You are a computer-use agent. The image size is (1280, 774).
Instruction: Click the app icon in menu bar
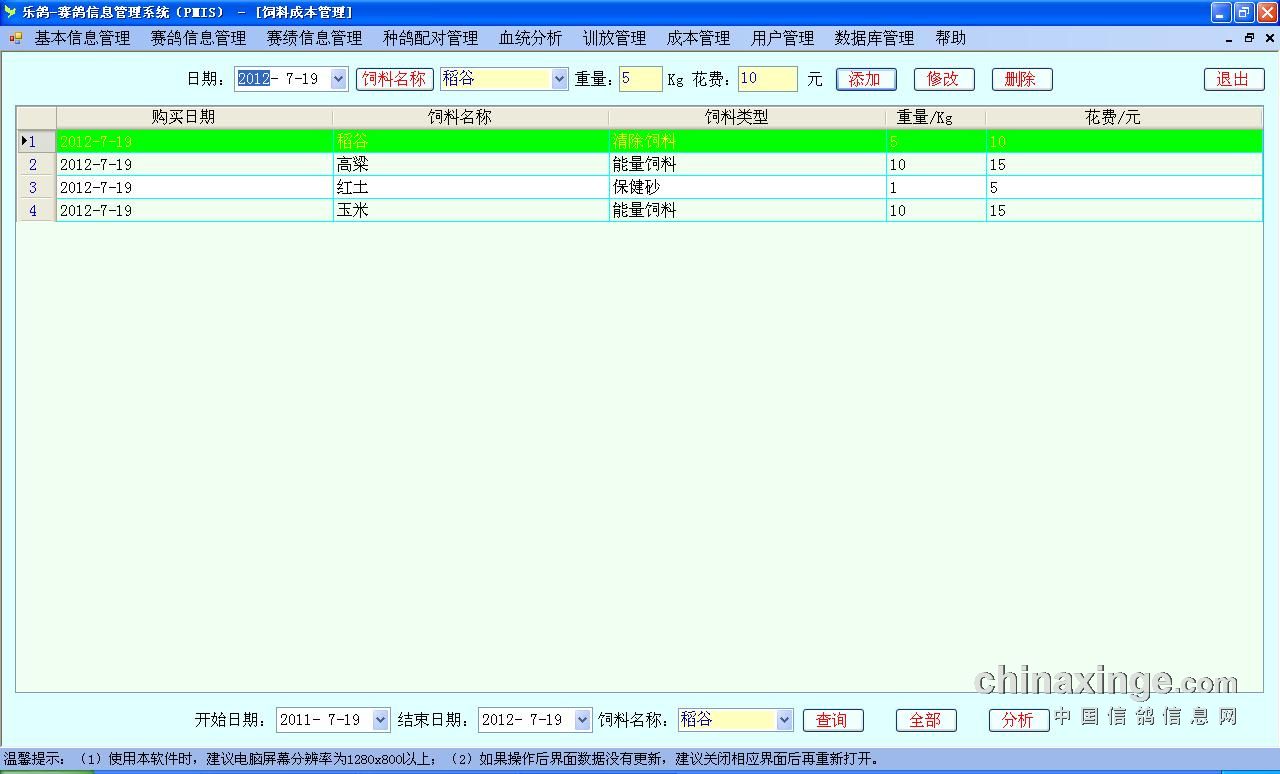point(16,38)
